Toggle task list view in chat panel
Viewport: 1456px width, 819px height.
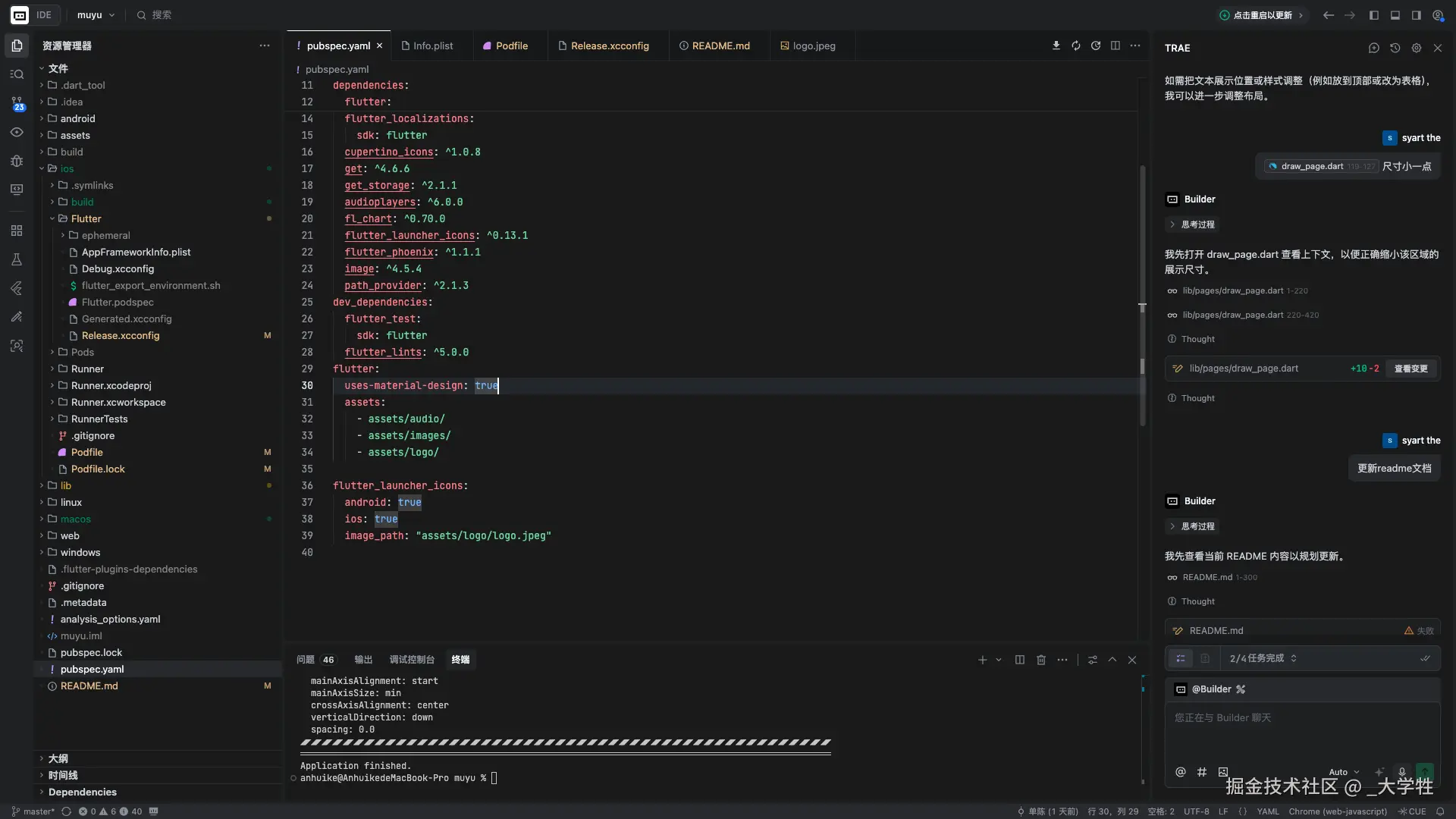pos(1180,658)
